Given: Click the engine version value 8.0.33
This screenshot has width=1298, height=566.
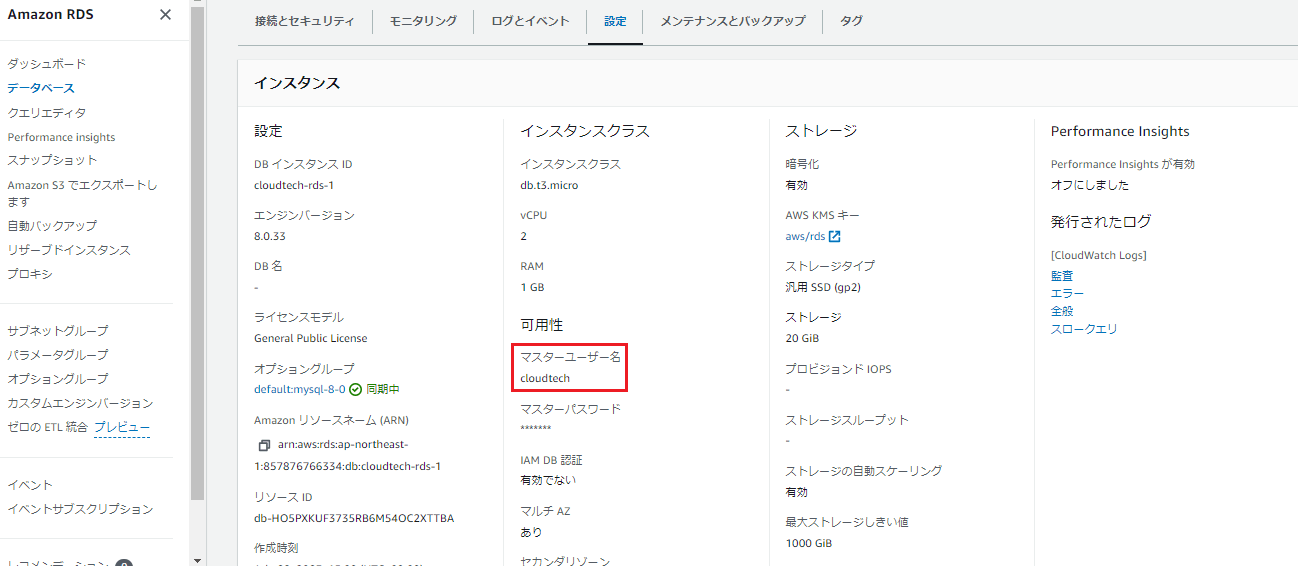Looking at the screenshot, I should click(x=270, y=236).
